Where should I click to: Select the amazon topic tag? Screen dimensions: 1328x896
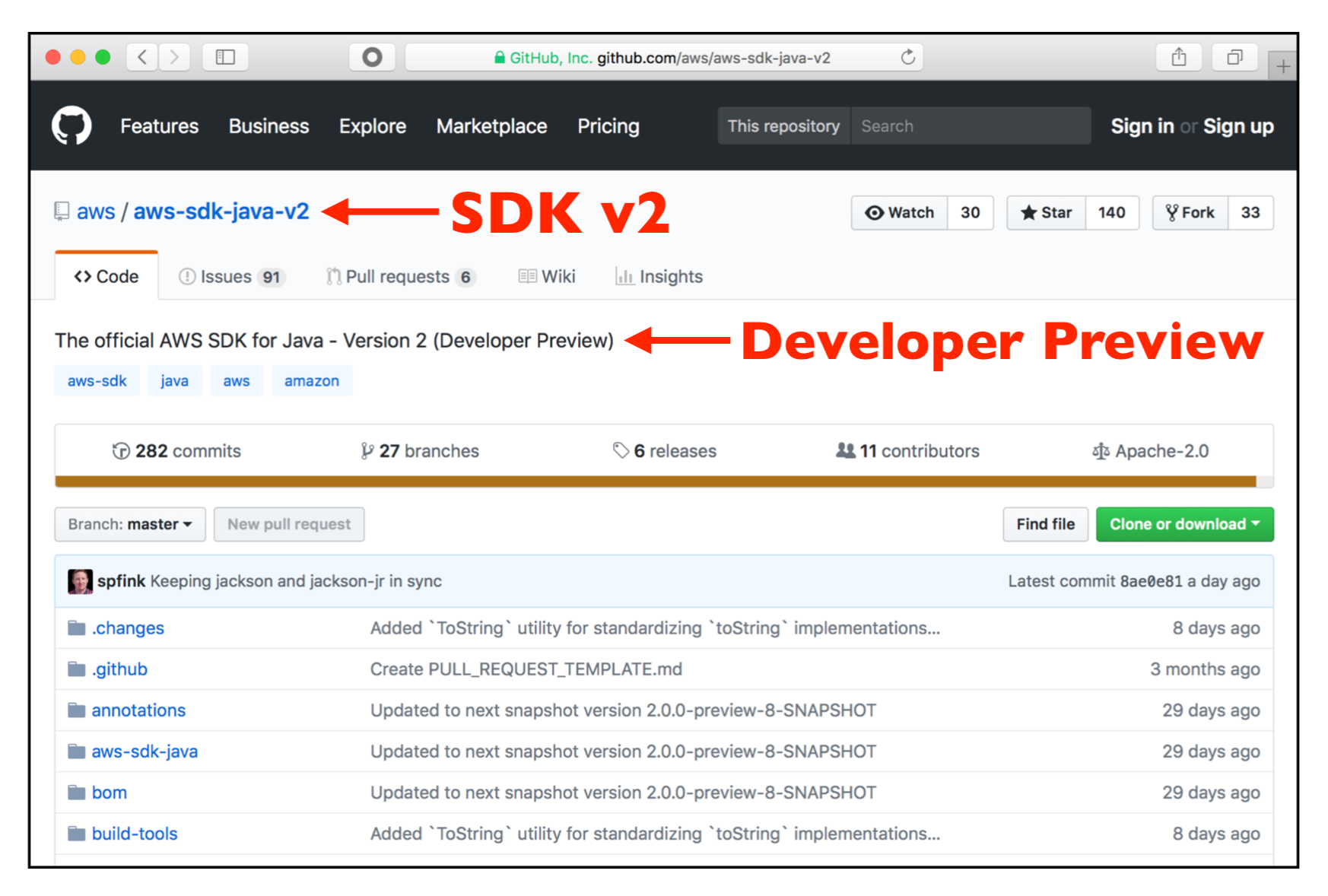click(312, 380)
